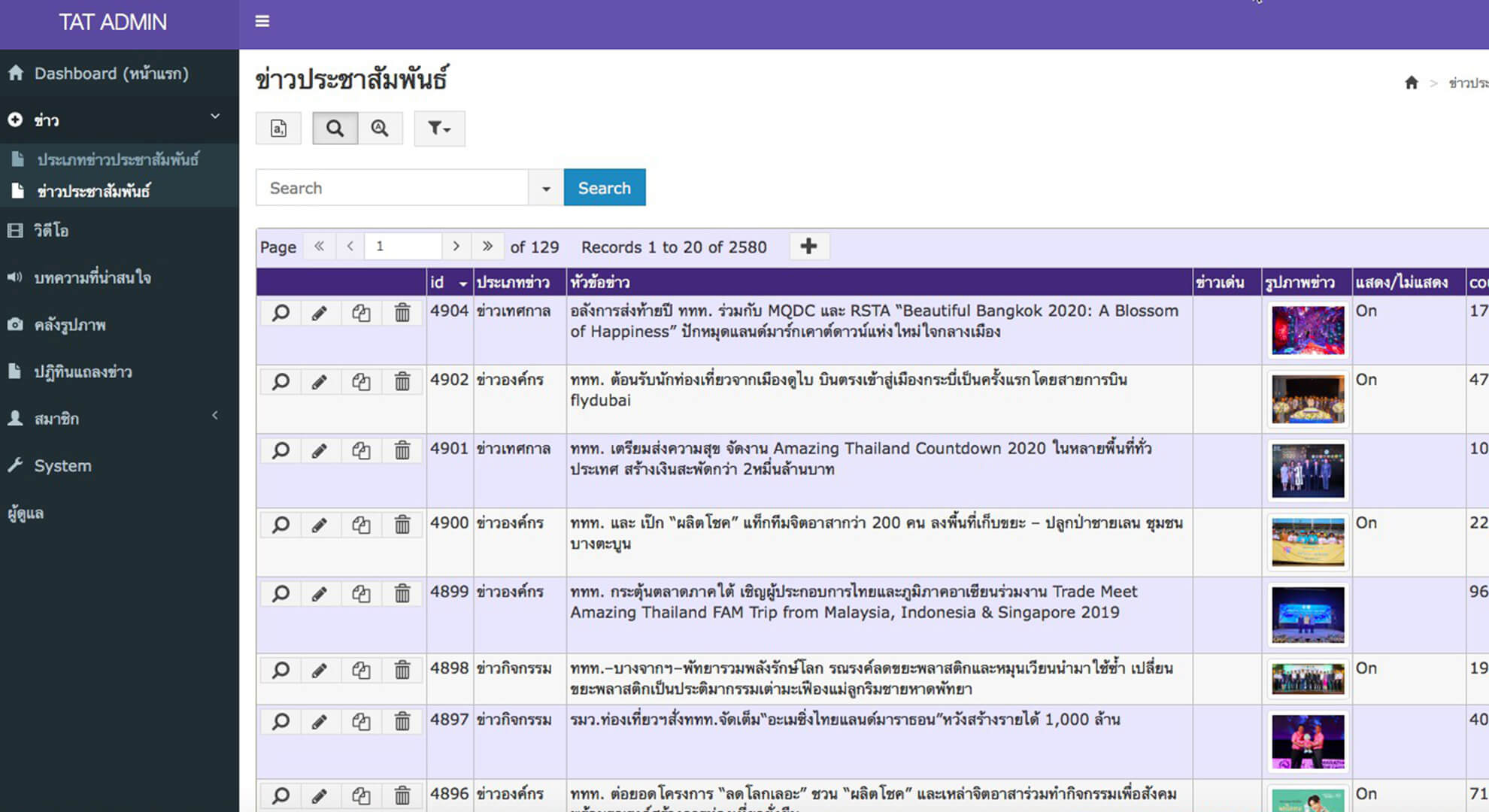Edit record 4904 pencil icon
This screenshot has width=1489, height=812.
coord(320,313)
